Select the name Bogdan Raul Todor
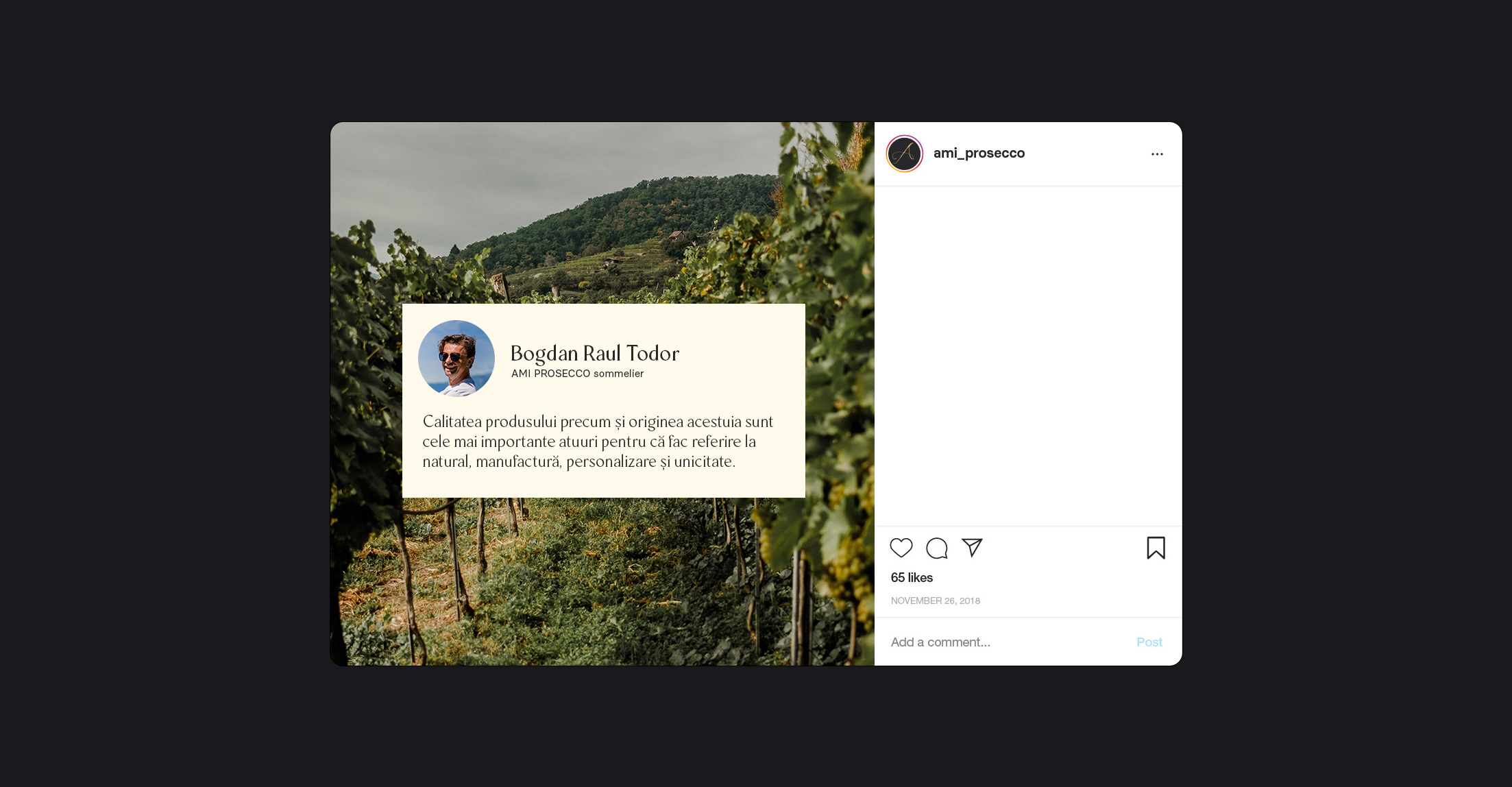 click(595, 353)
